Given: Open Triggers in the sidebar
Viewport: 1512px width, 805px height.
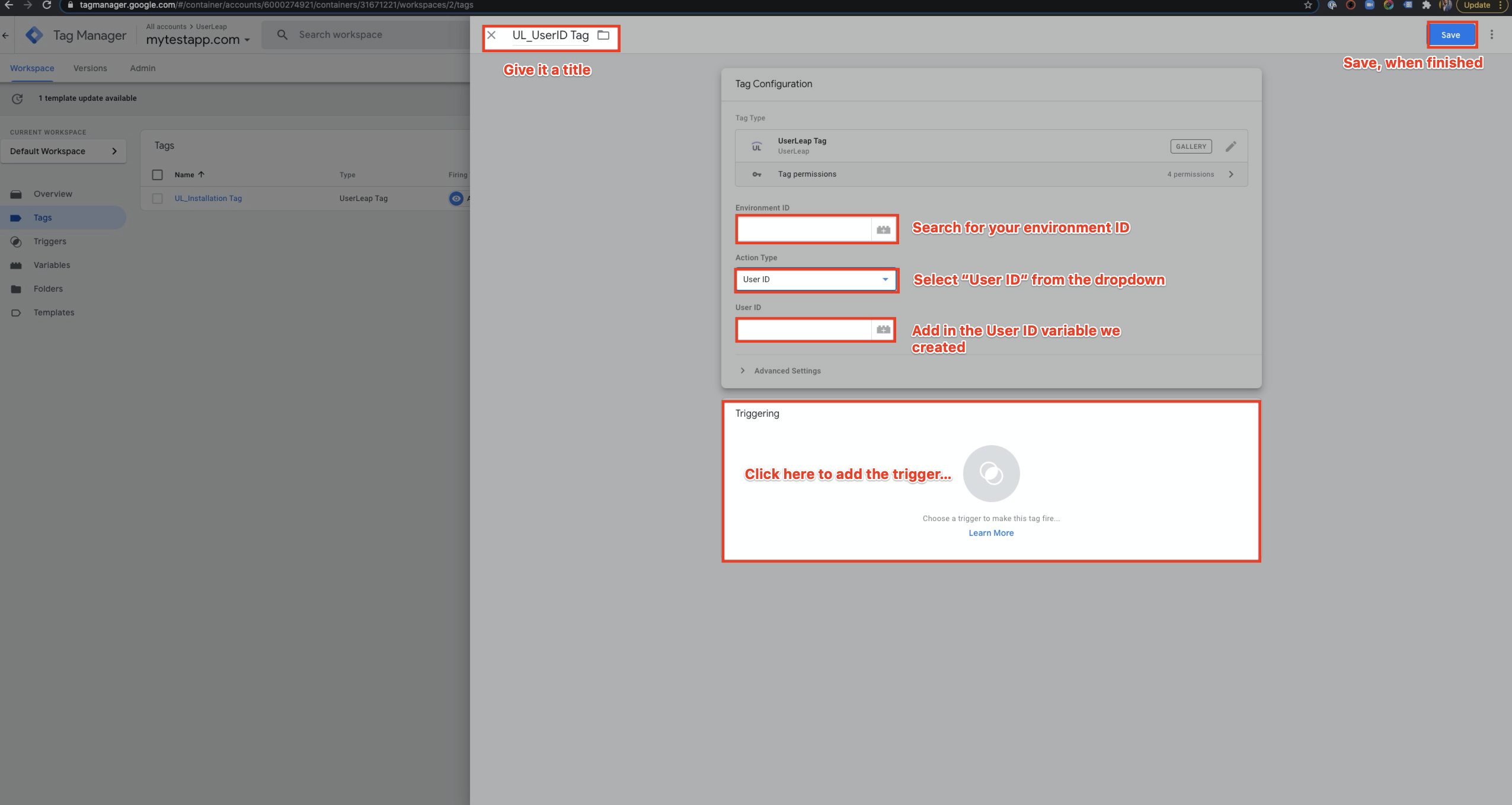Looking at the screenshot, I should [x=50, y=241].
